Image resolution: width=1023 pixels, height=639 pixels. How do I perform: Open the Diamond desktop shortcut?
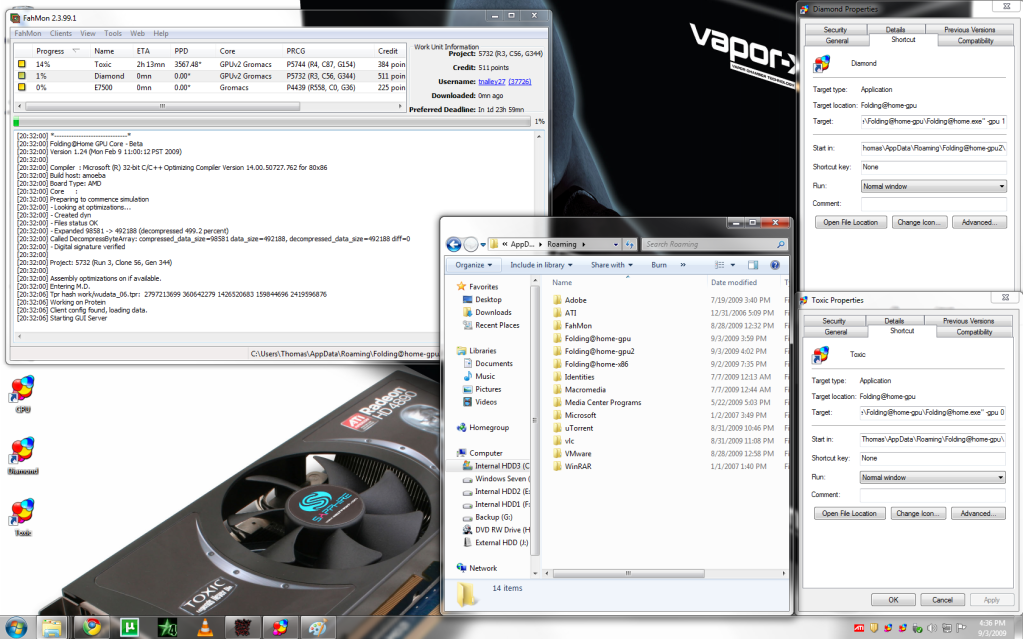coord(22,450)
